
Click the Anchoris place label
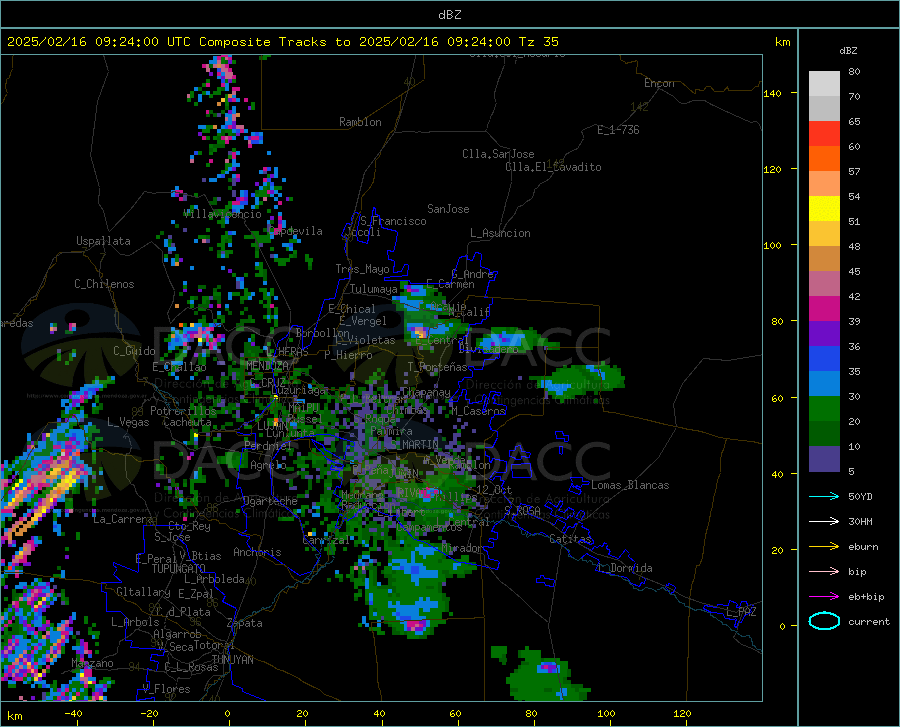pyautogui.click(x=257, y=552)
